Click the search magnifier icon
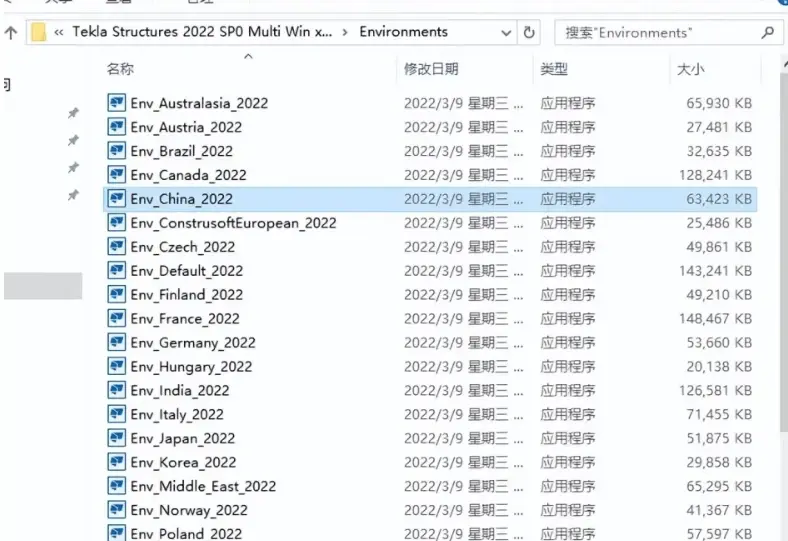Screen dimensions: 788x541 coord(767,33)
